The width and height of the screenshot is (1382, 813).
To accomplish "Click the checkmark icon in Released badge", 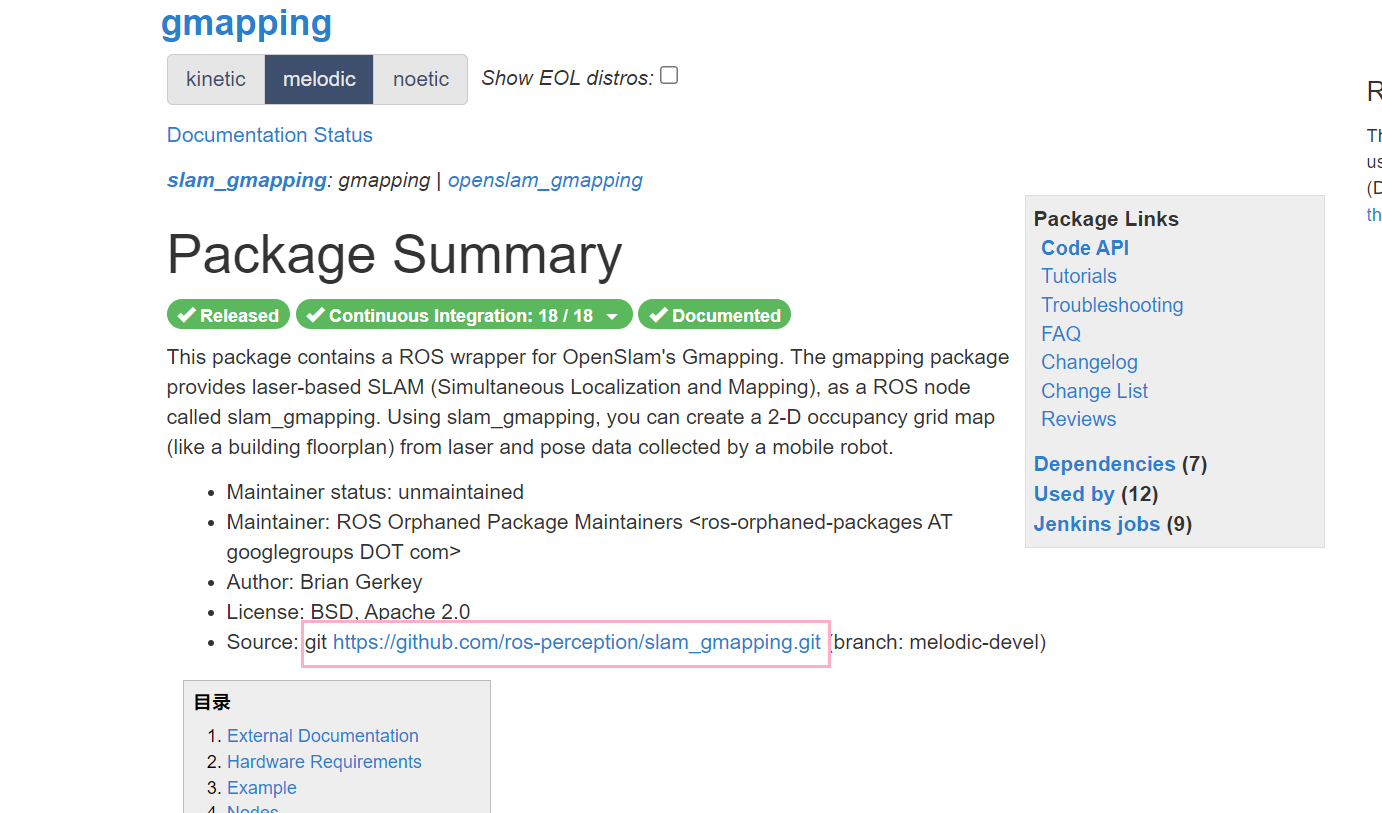I will tap(186, 315).
